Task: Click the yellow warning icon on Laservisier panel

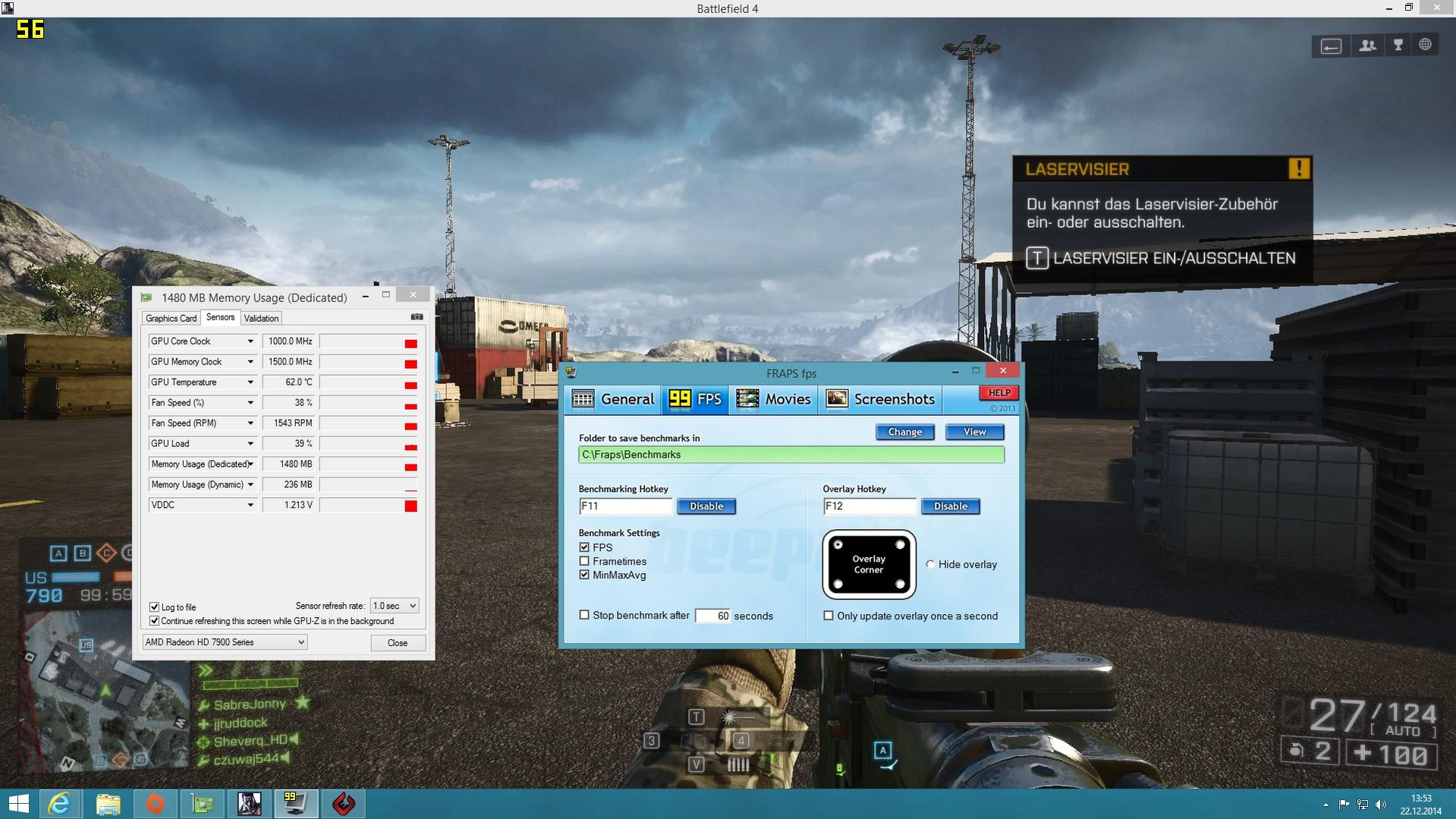Action: (x=1298, y=169)
